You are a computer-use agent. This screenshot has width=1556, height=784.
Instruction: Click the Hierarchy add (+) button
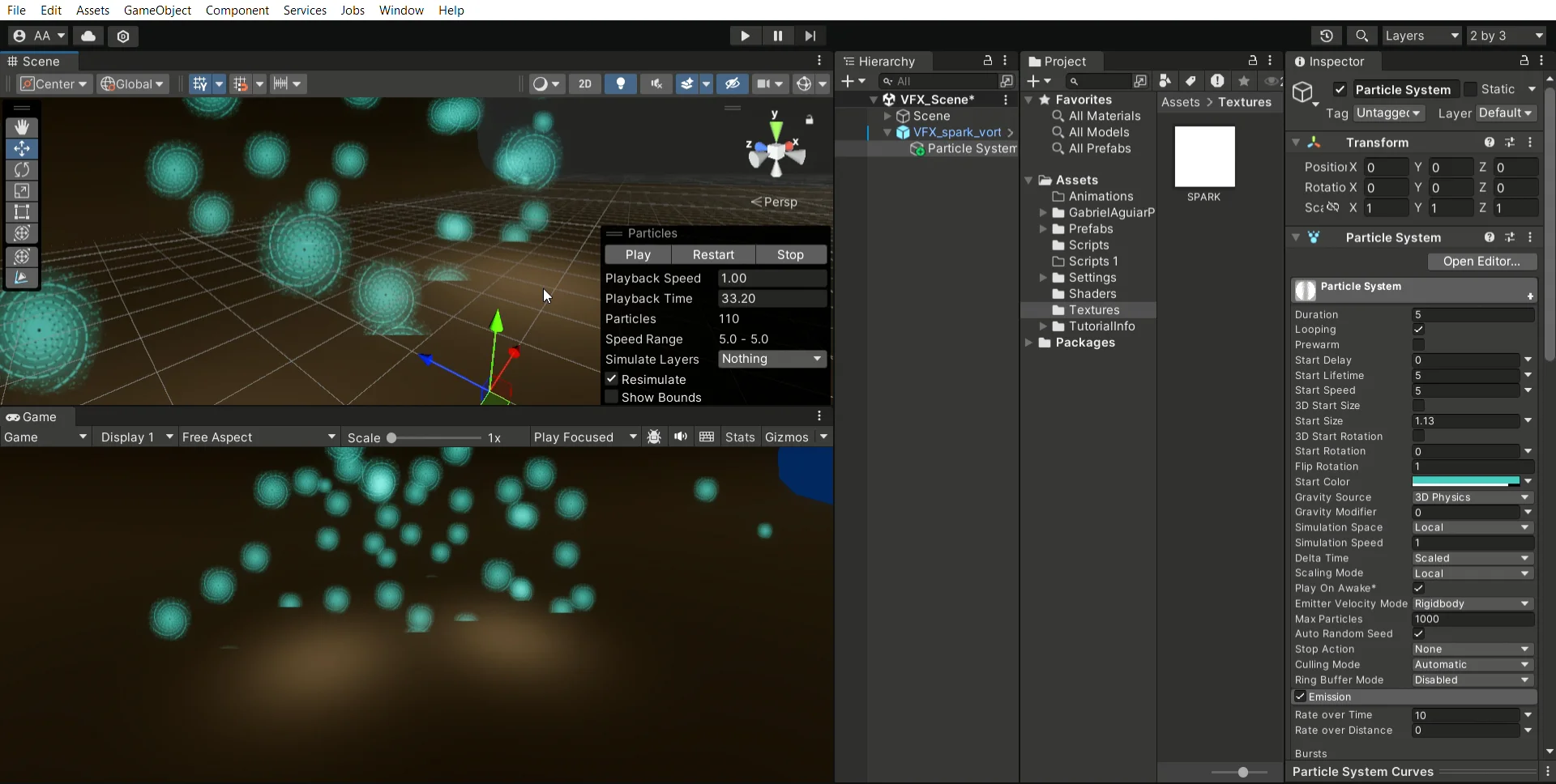848,81
